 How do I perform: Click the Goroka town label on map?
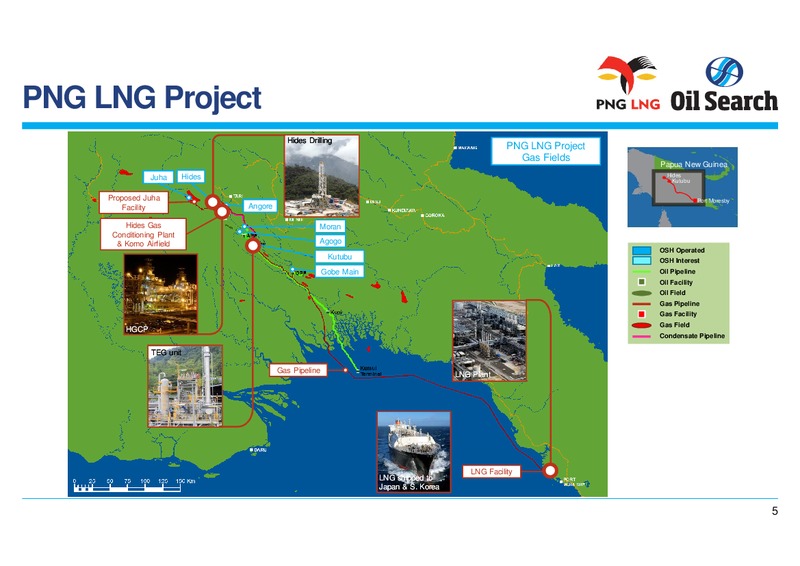click(x=434, y=215)
